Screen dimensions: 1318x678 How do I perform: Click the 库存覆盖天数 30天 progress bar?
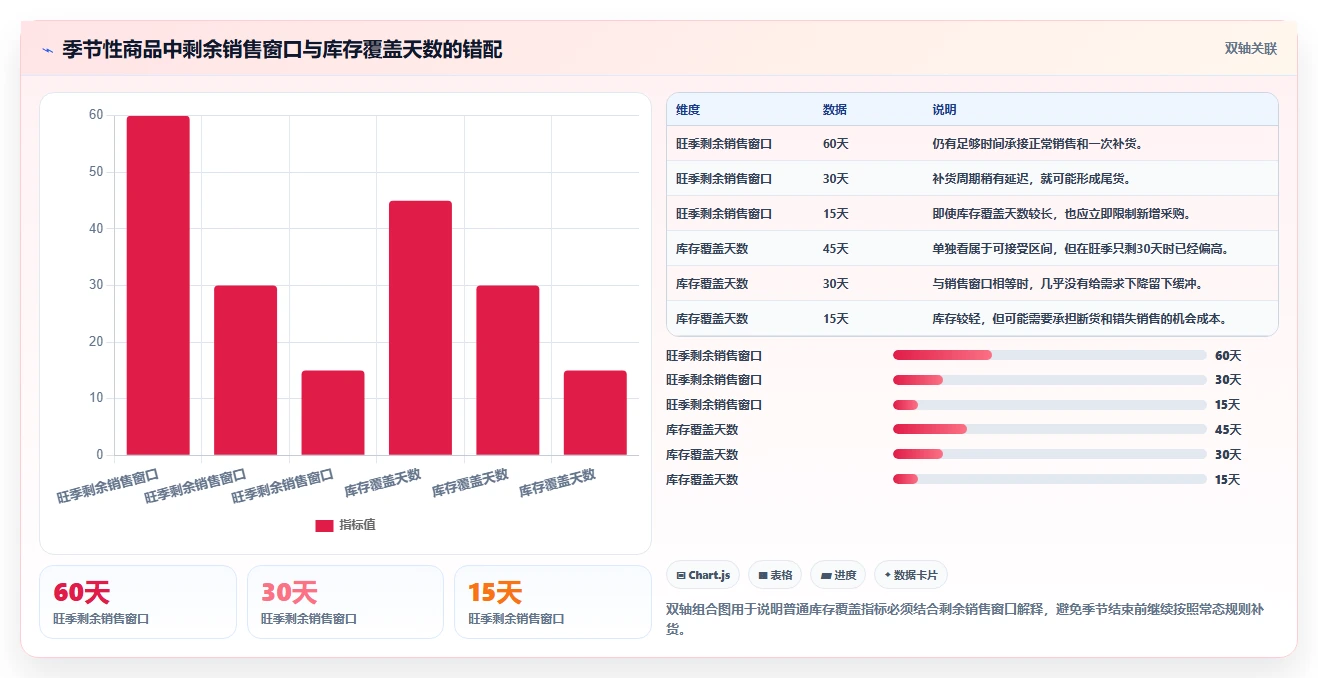(x=1050, y=455)
